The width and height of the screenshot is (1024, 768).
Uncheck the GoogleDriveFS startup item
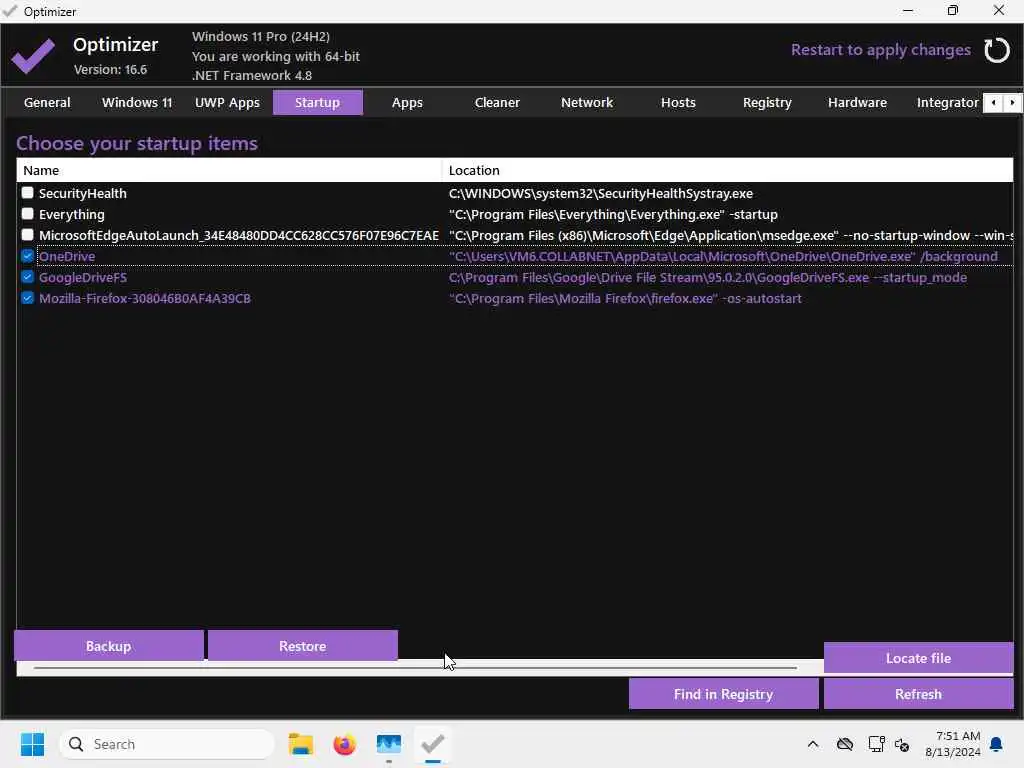(27, 276)
